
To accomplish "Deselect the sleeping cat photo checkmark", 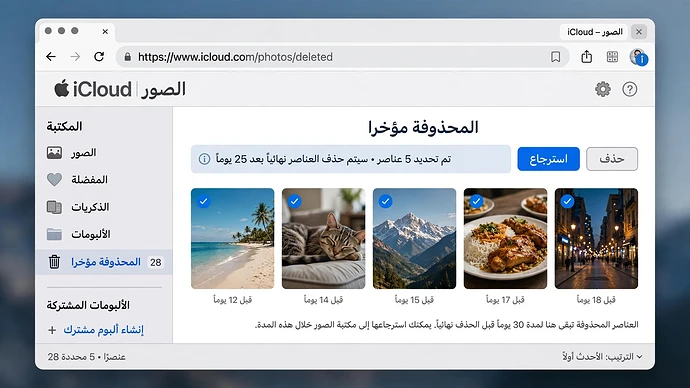I will point(294,201).
